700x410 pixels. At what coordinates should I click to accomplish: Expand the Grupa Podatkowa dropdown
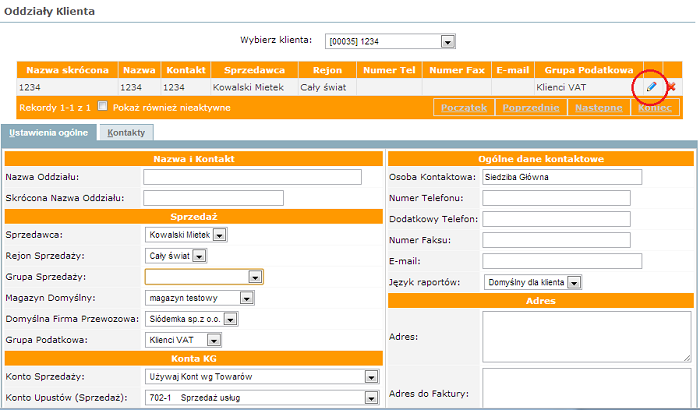coord(183,340)
